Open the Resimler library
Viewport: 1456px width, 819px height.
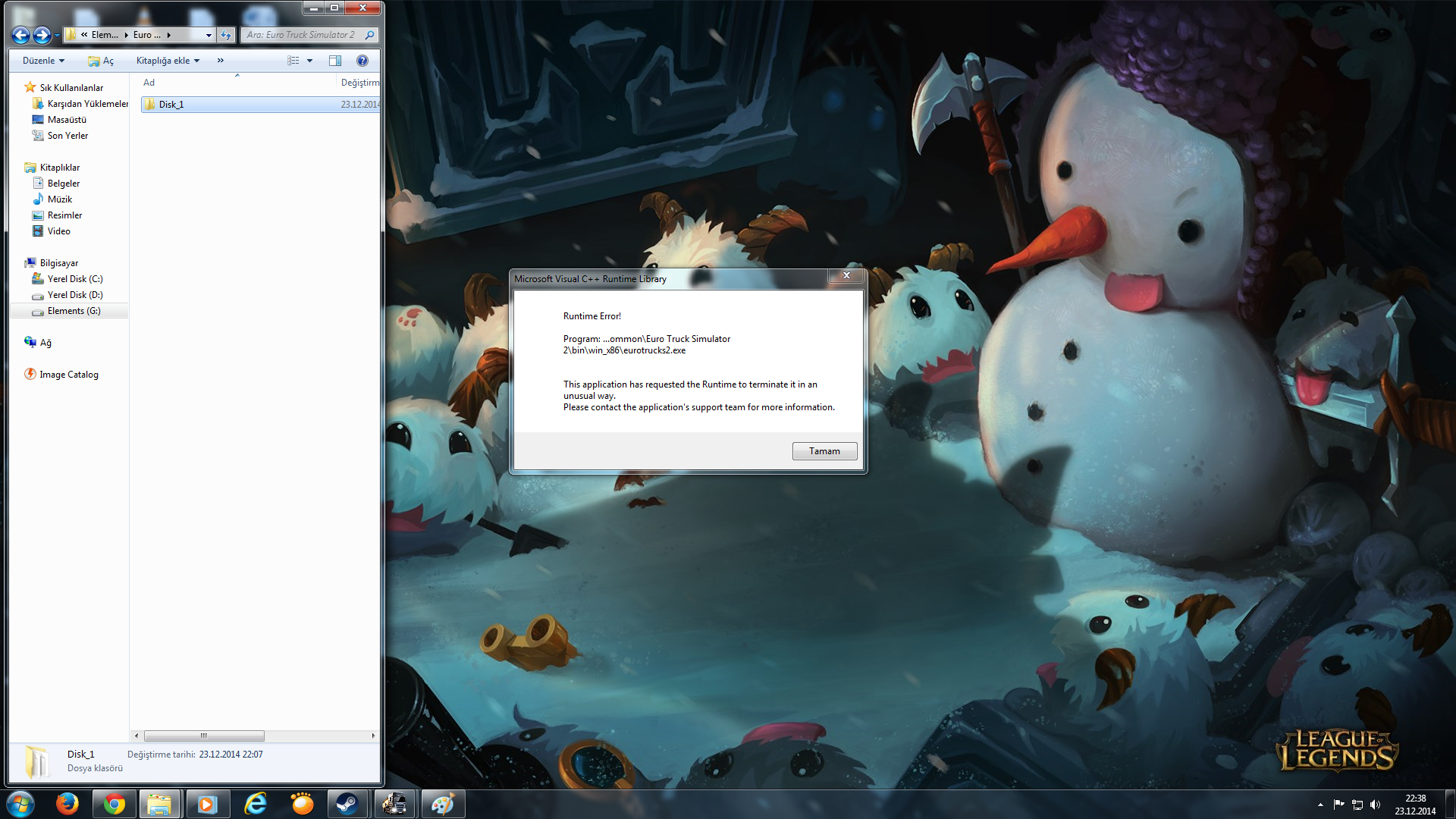coord(64,215)
